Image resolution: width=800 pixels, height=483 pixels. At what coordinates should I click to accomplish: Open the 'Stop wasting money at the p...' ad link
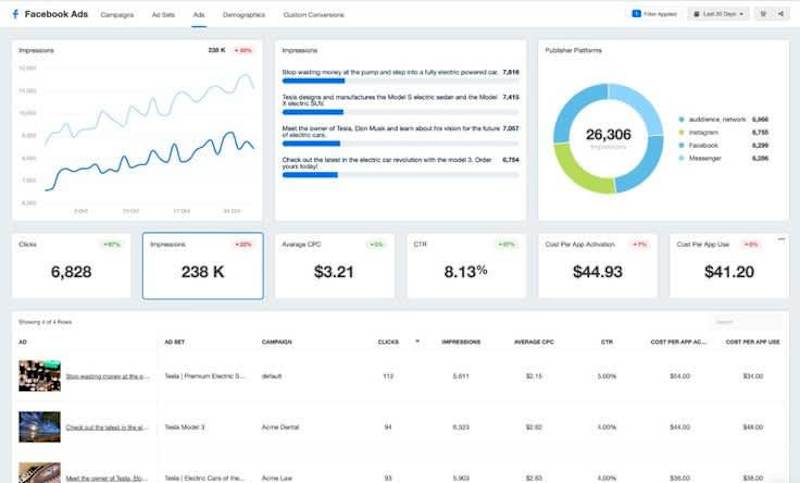(108, 376)
